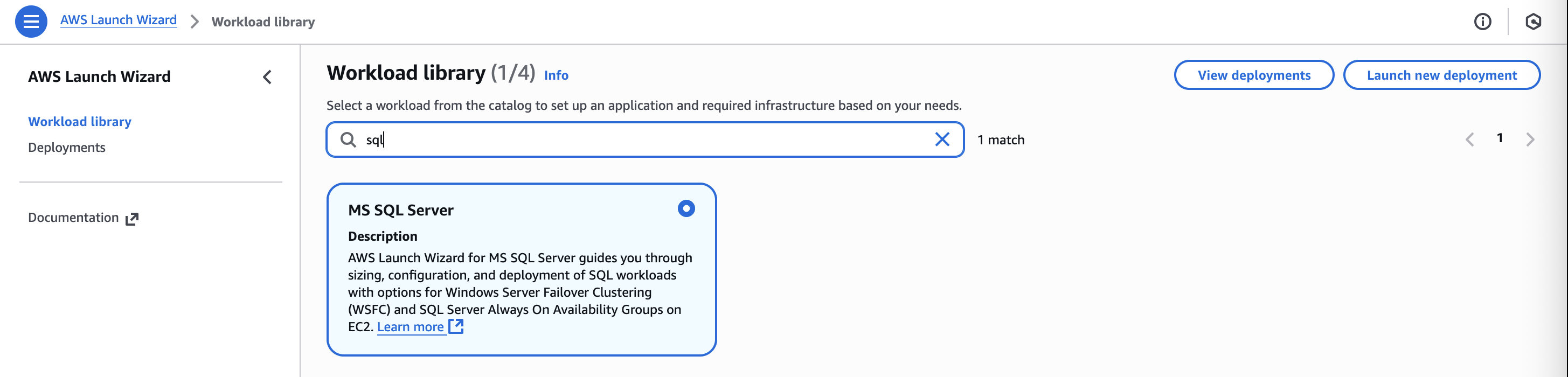Viewport: 1568px width, 377px height.
Task: Click the Workload library breadcrumb text
Action: [x=263, y=22]
